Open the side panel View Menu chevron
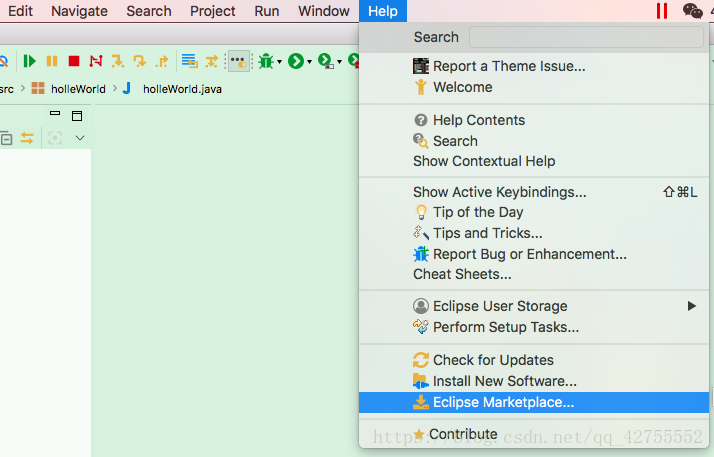This screenshot has width=714, height=457. click(80, 138)
